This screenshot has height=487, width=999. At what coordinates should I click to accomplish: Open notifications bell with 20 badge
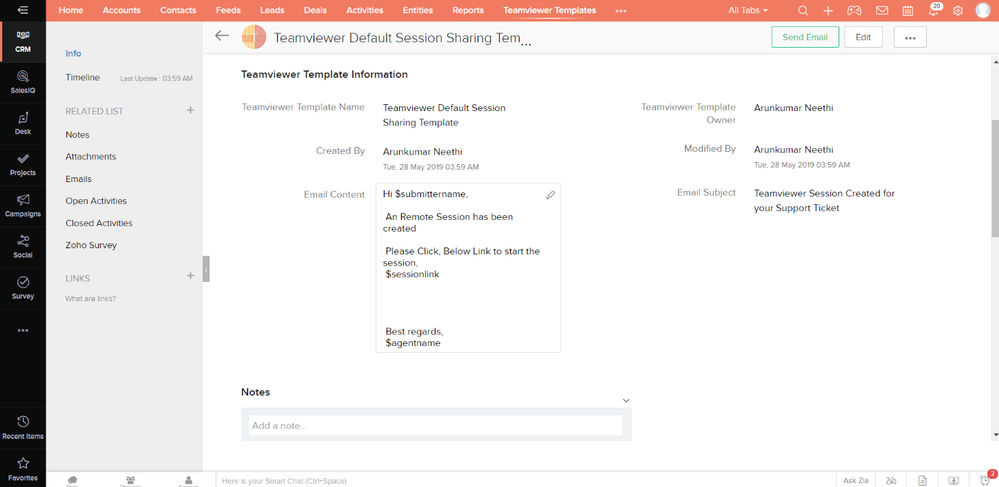pyautogui.click(x=935, y=10)
